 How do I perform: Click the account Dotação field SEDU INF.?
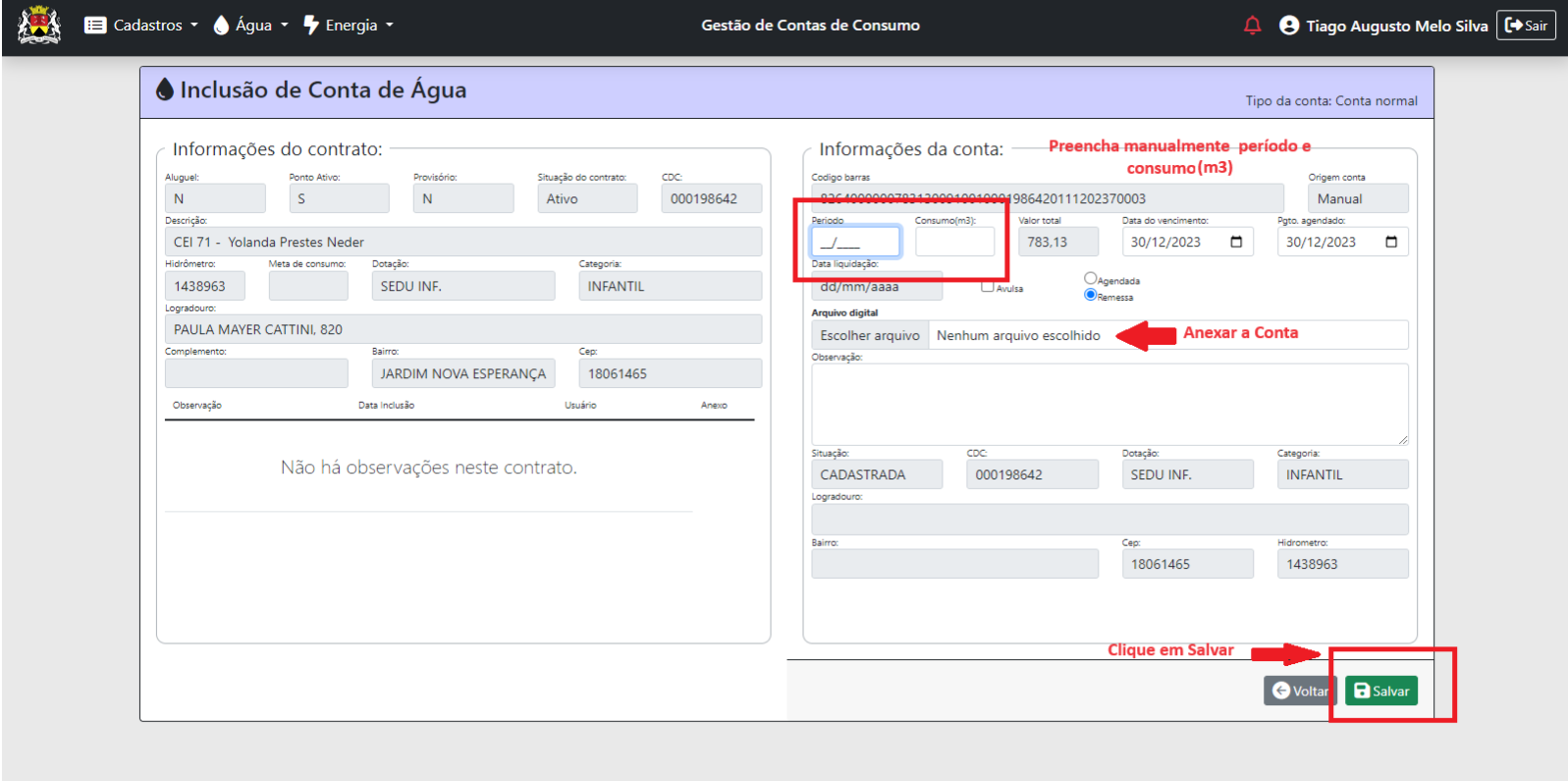(1187, 474)
